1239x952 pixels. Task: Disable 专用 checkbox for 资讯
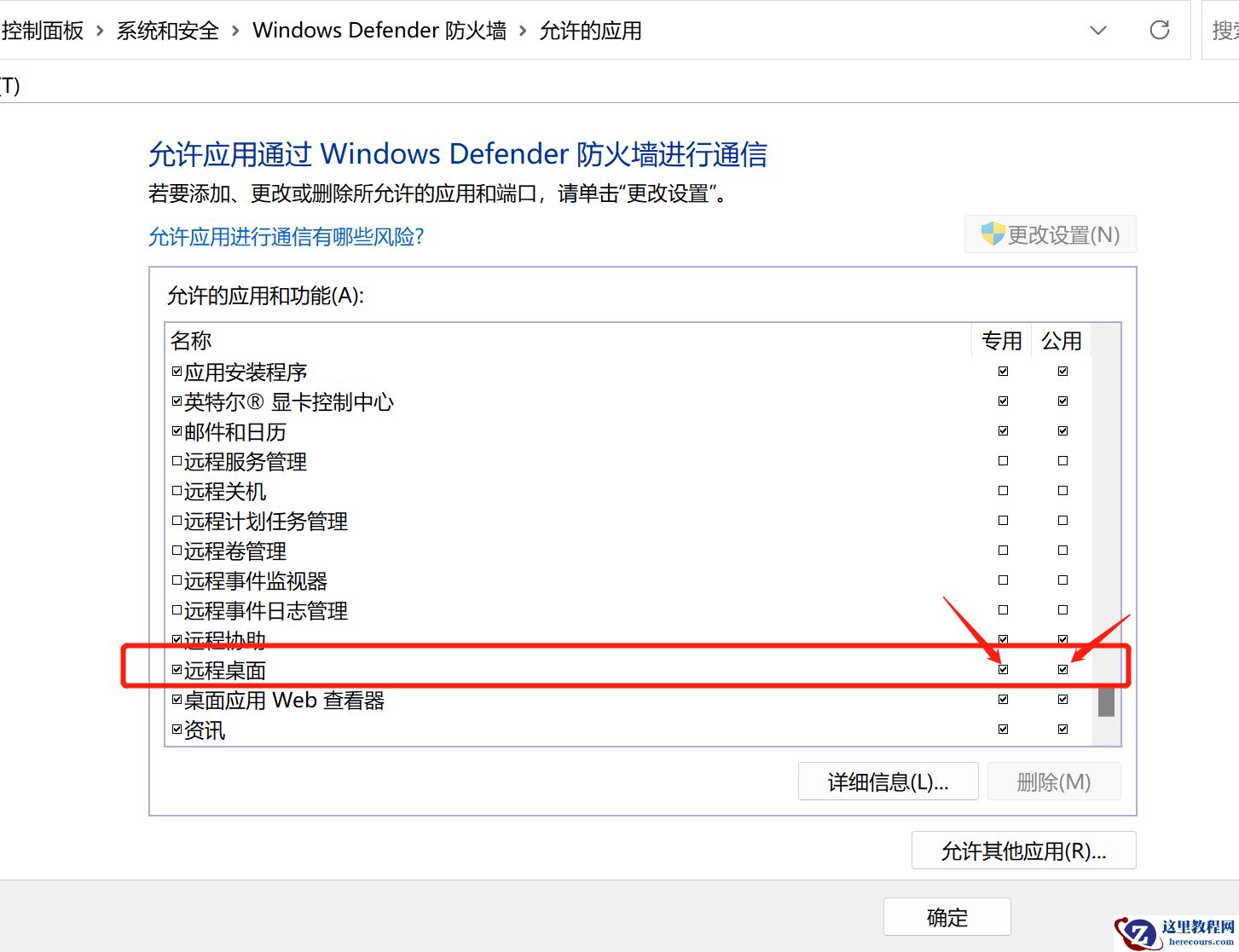click(1003, 729)
